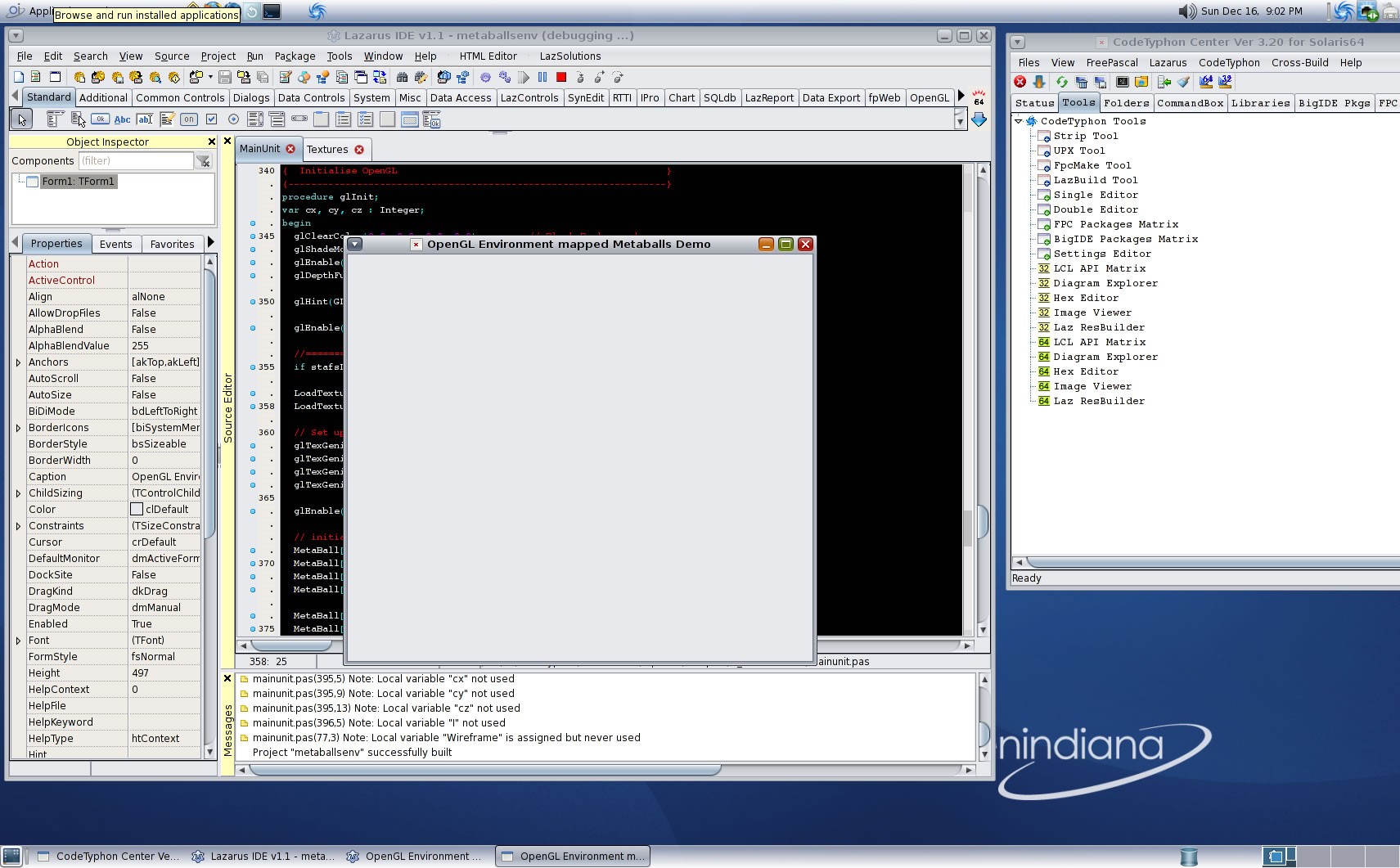
Task: Select the TListBox component icon
Action: pos(255,119)
